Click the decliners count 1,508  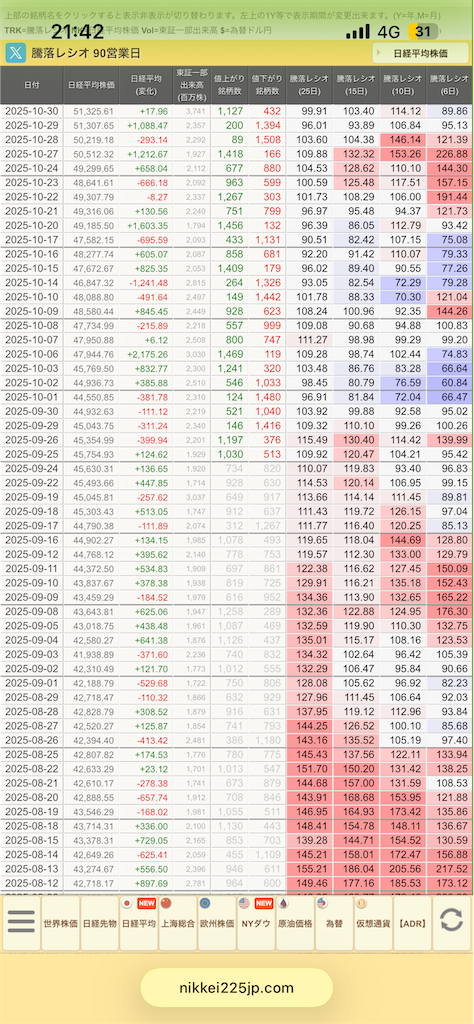[x=268, y=140]
